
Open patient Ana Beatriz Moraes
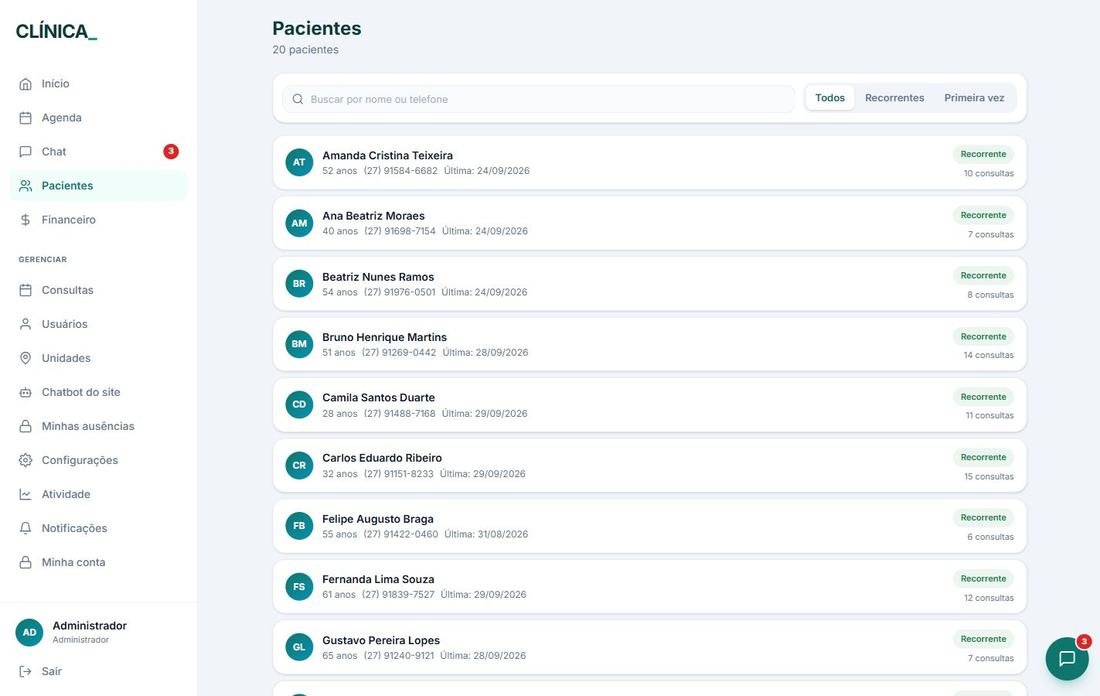pos(650,223)
